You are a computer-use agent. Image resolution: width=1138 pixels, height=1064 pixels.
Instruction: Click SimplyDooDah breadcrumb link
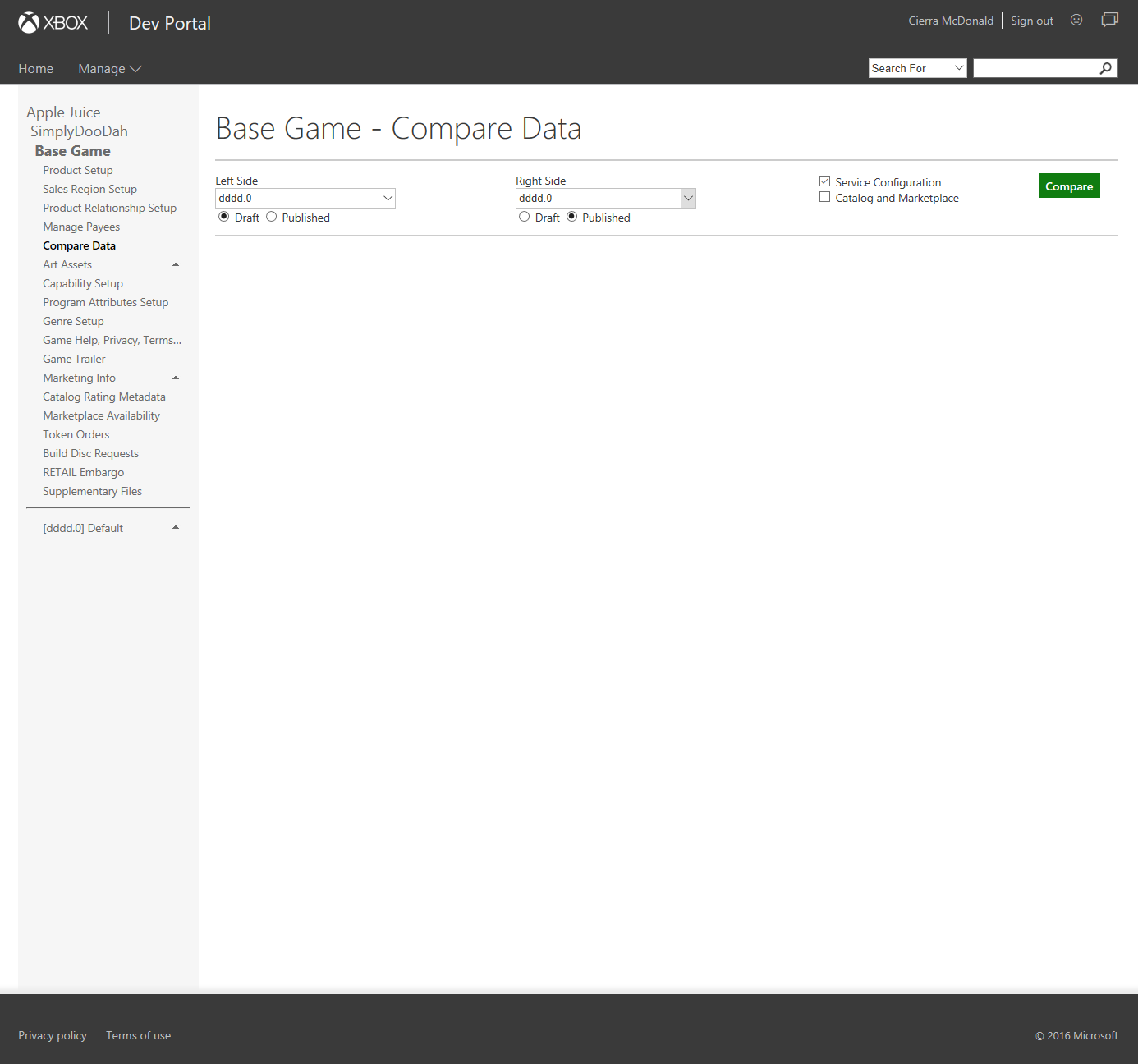pyautogui.click(x=79, y=131)
